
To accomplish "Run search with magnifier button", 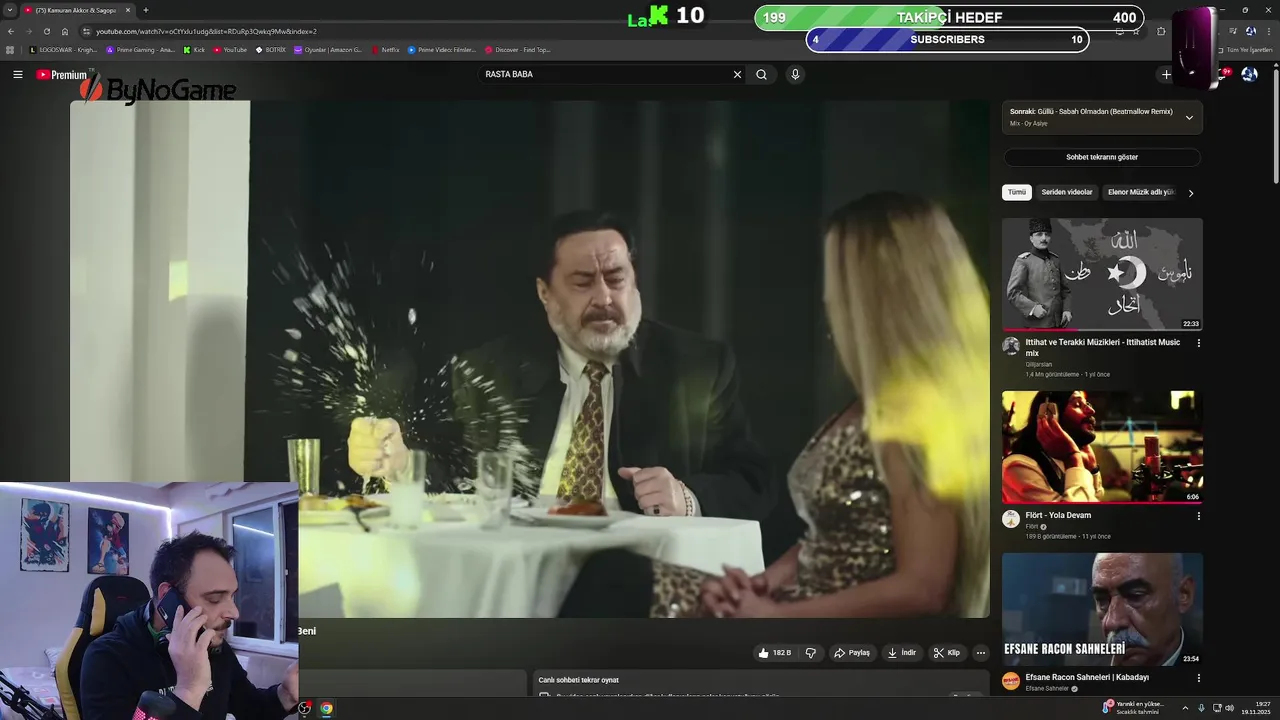I will 761,74.
